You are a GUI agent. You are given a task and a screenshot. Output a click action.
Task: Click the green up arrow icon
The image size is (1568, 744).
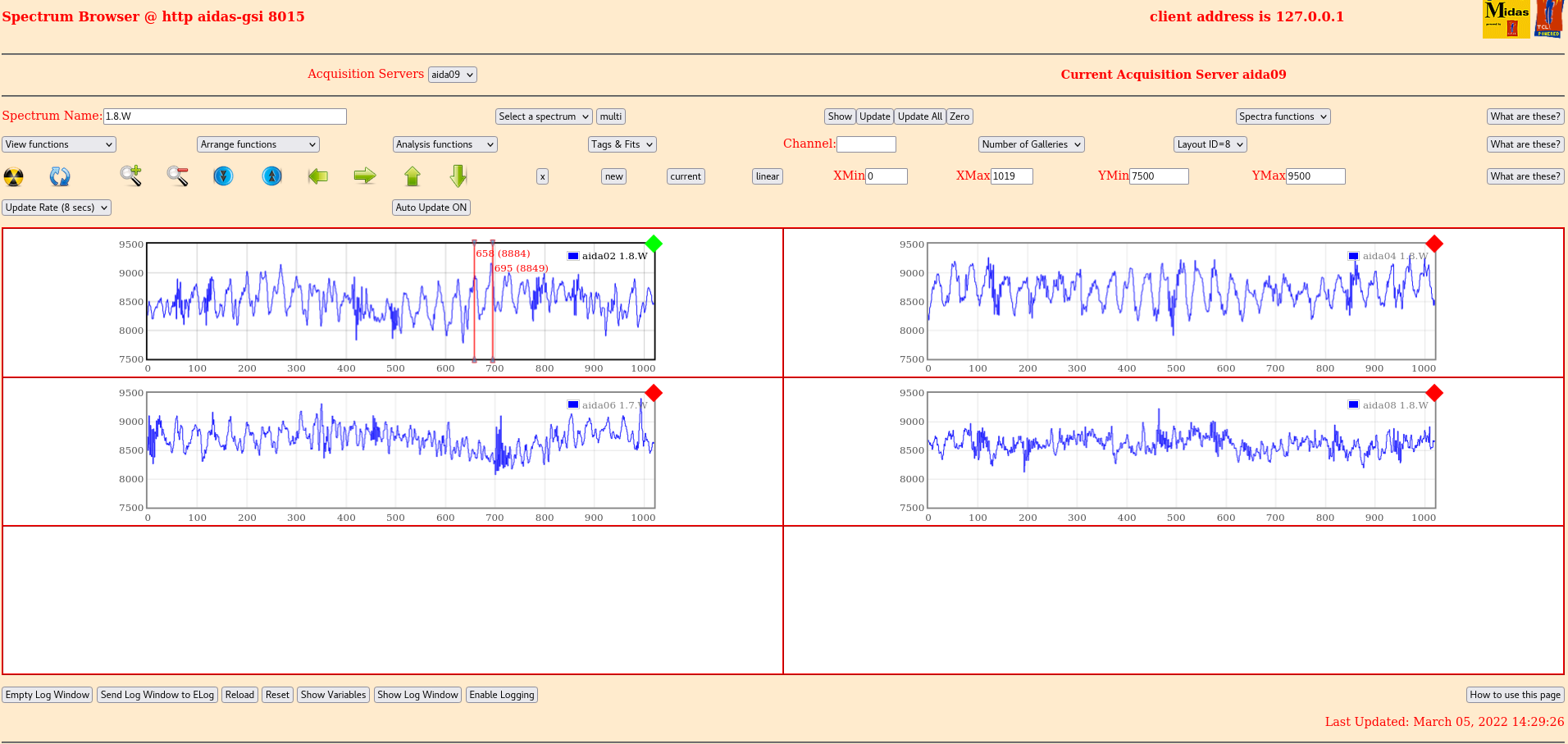point(413,176)
